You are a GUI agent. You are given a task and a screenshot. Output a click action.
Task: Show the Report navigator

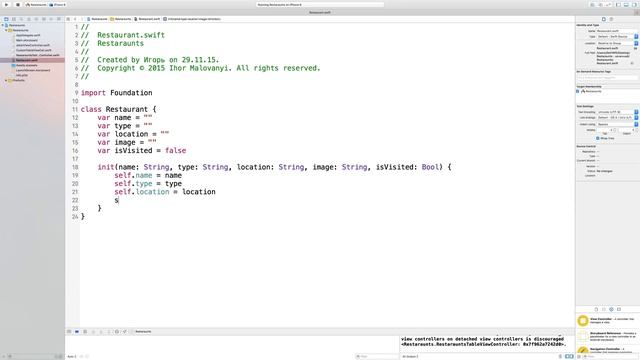tap(59, 19)
